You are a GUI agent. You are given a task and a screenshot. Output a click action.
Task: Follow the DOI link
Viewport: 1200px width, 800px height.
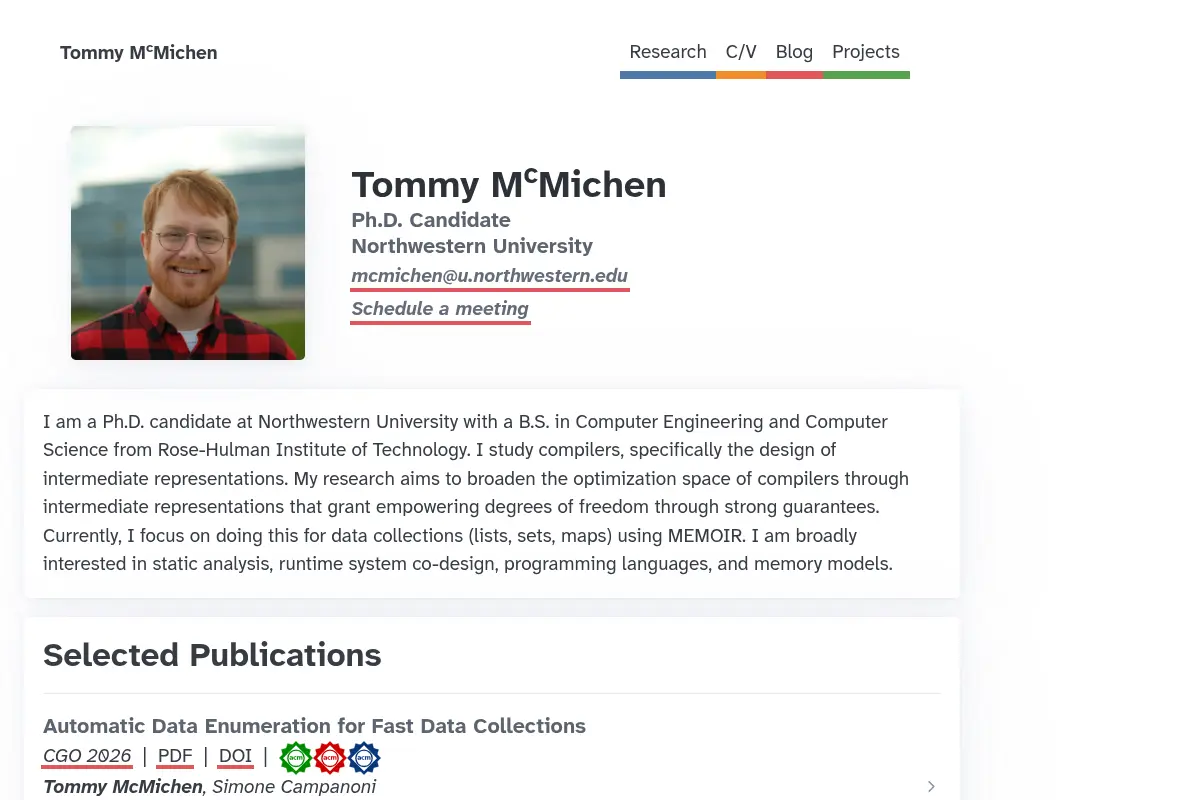tap(236, 756)
